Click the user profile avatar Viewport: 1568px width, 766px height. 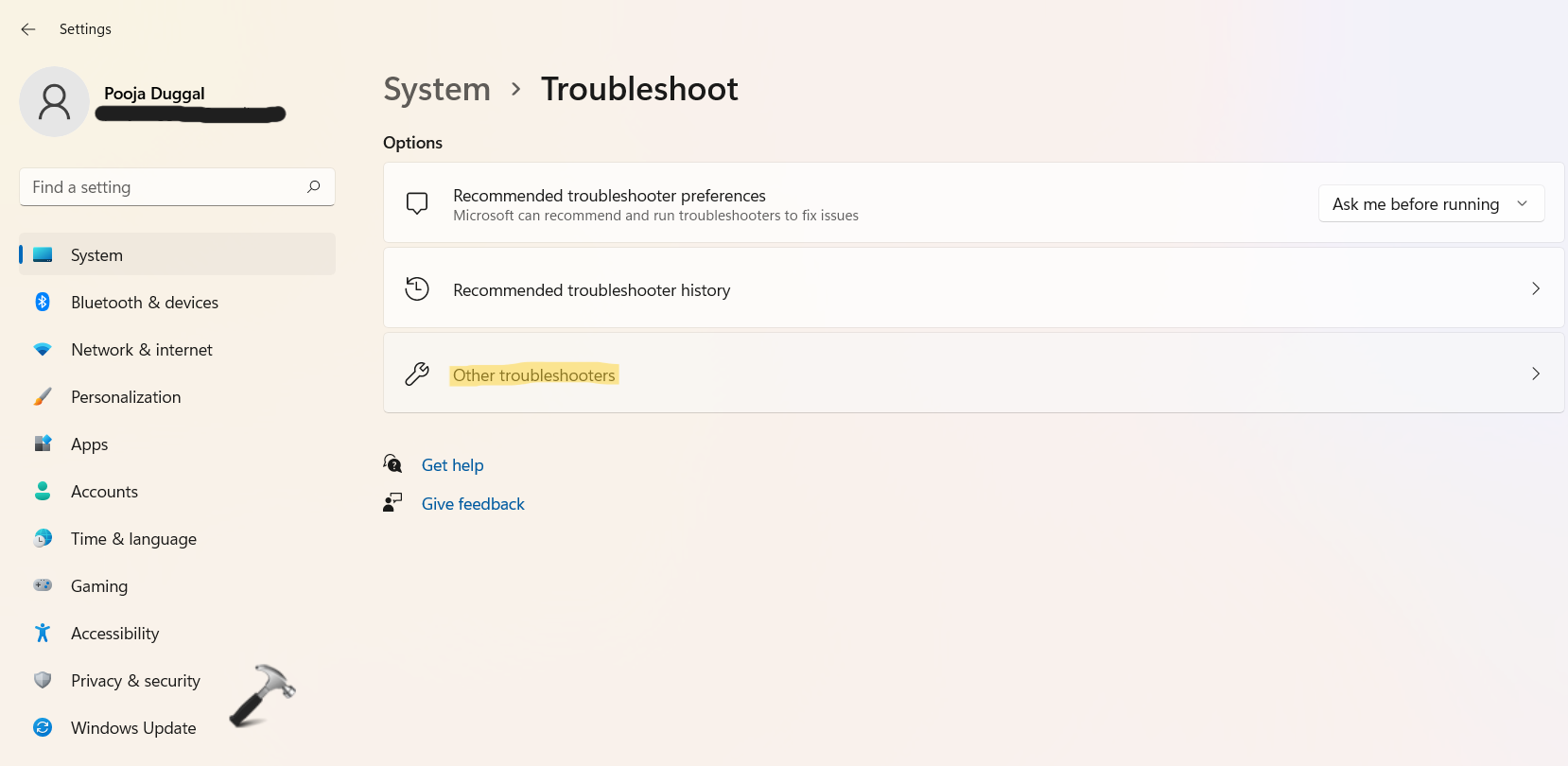click(54, 101)
